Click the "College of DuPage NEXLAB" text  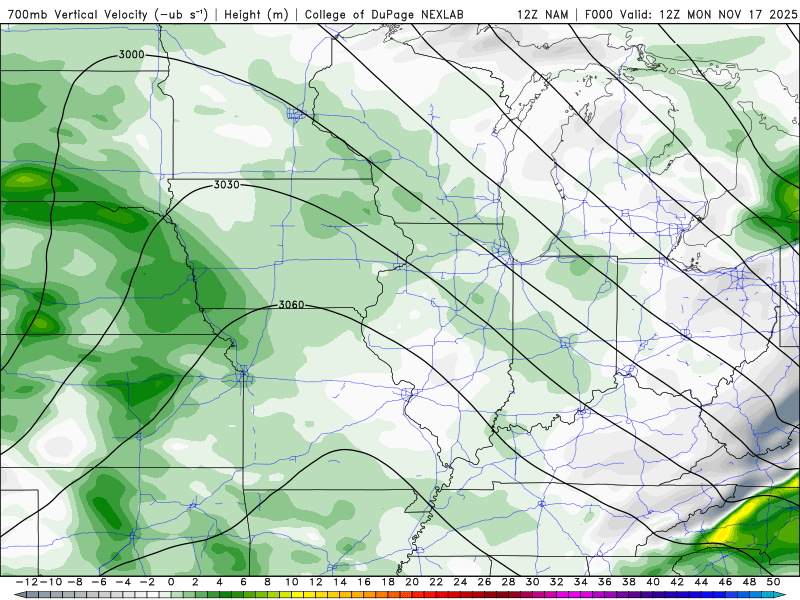[x=384, y=14]
